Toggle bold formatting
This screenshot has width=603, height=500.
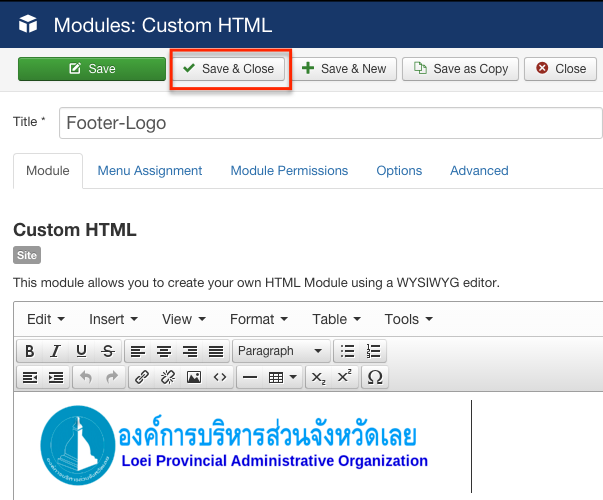(30, 351)
